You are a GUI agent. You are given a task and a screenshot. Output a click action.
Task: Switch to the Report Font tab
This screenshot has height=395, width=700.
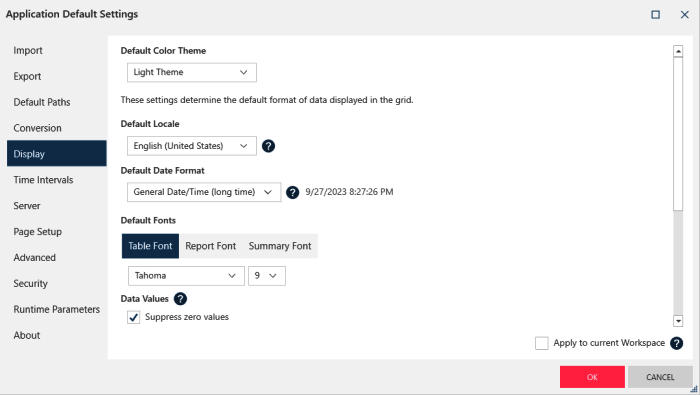pos(210,246)
